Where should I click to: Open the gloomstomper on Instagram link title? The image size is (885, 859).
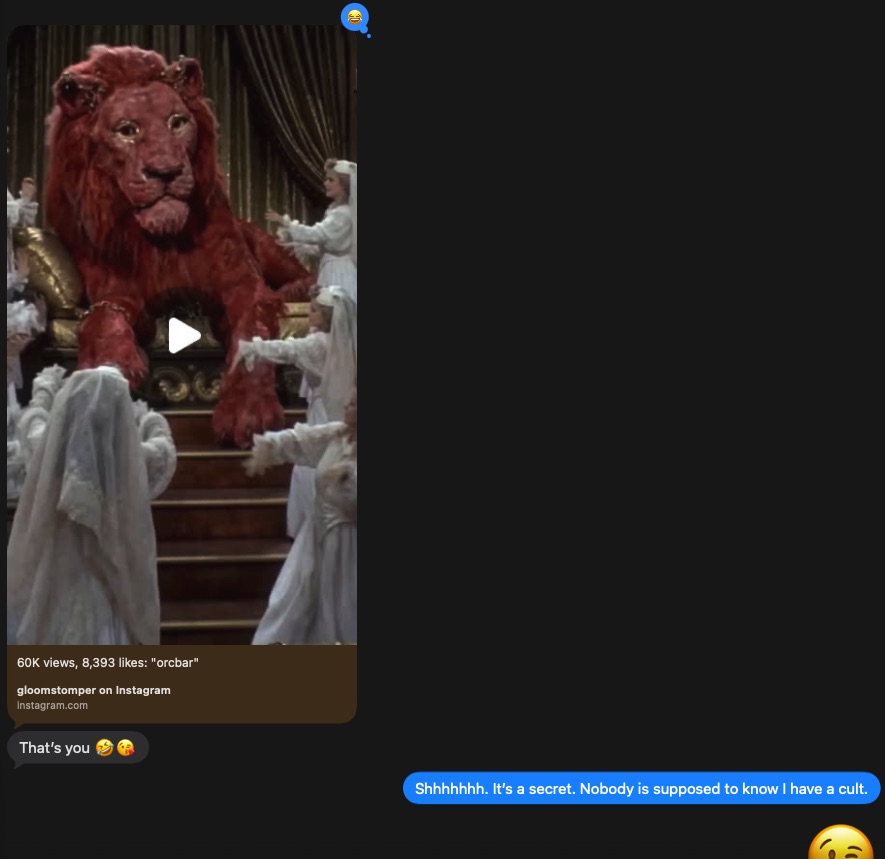[94, 690]
